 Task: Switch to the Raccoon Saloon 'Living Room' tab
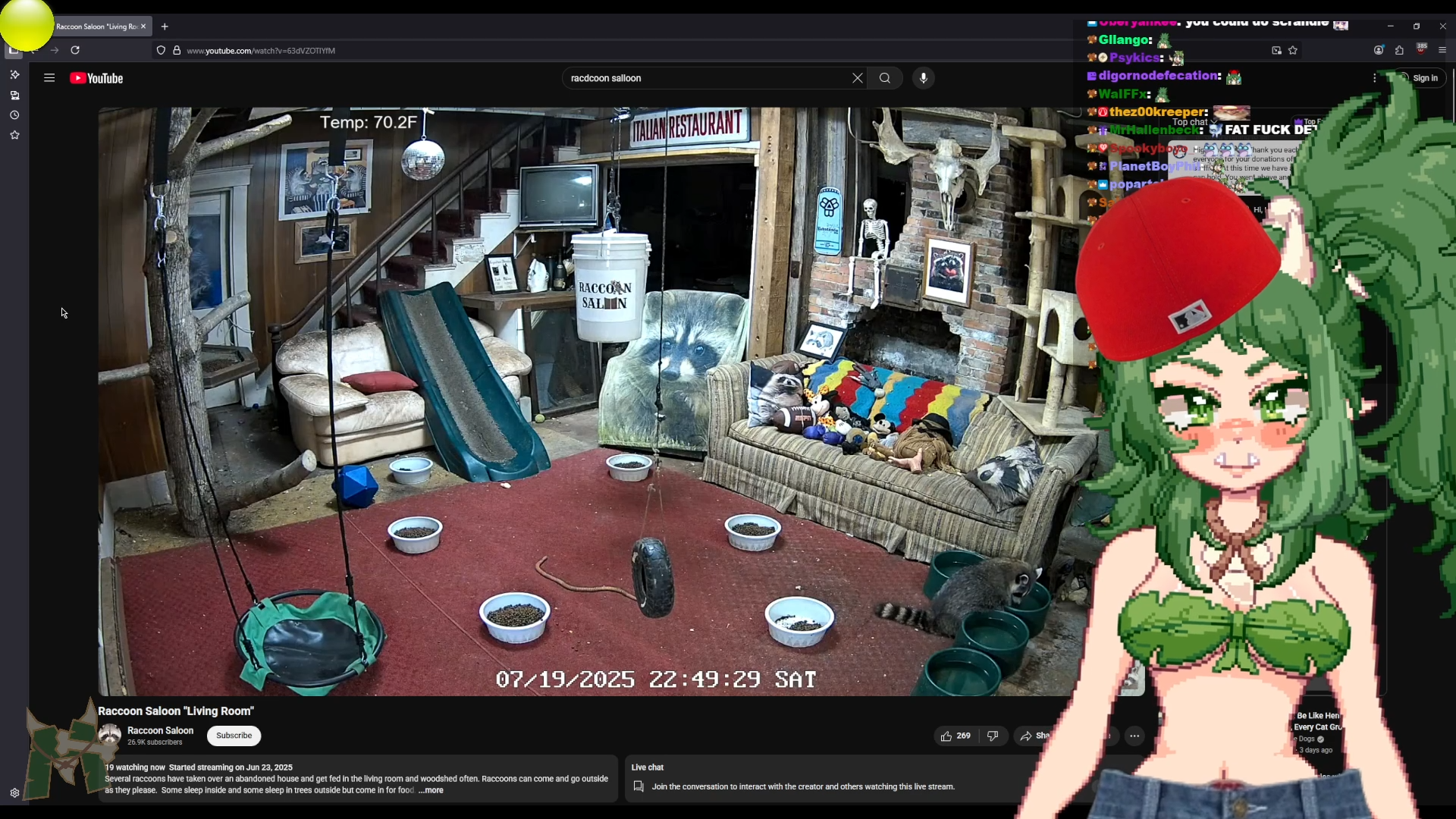[96, 27]
